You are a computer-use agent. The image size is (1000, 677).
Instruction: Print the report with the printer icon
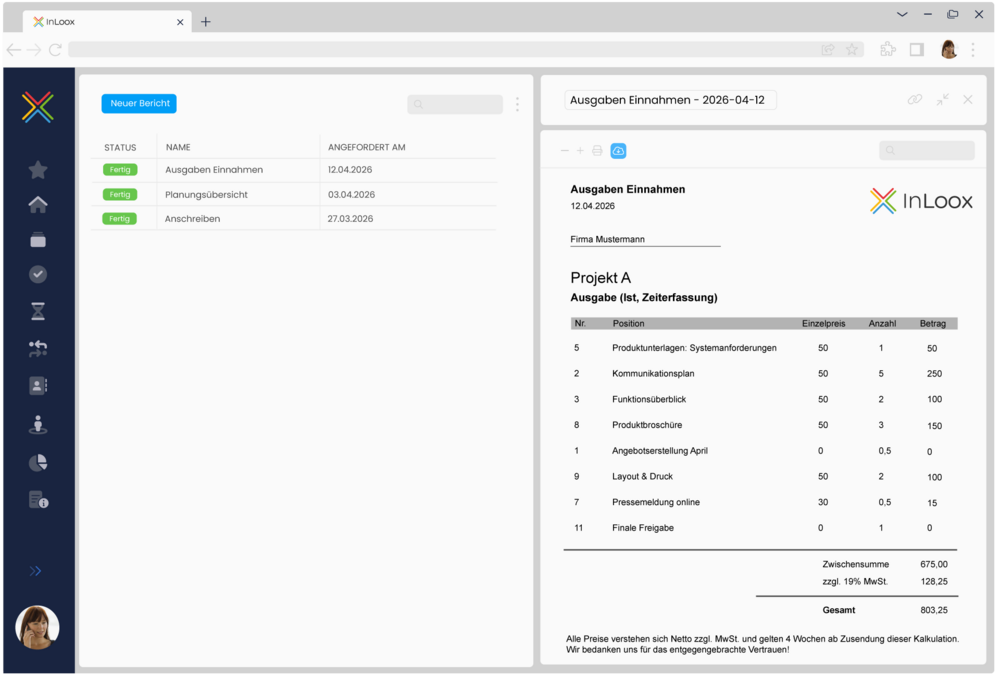pyautogui.click(x=596, y=150)
